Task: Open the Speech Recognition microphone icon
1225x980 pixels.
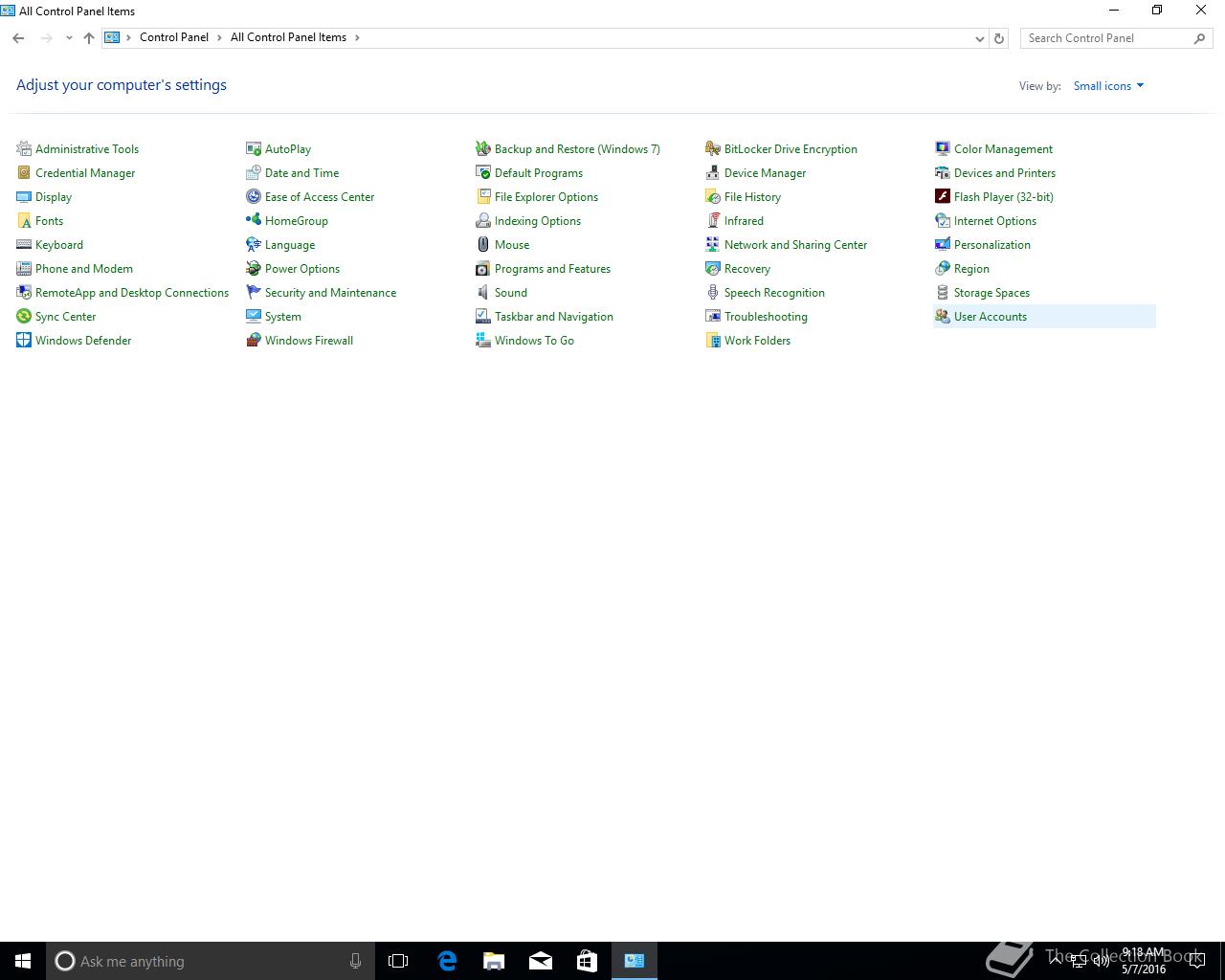Action: [713, 292]
